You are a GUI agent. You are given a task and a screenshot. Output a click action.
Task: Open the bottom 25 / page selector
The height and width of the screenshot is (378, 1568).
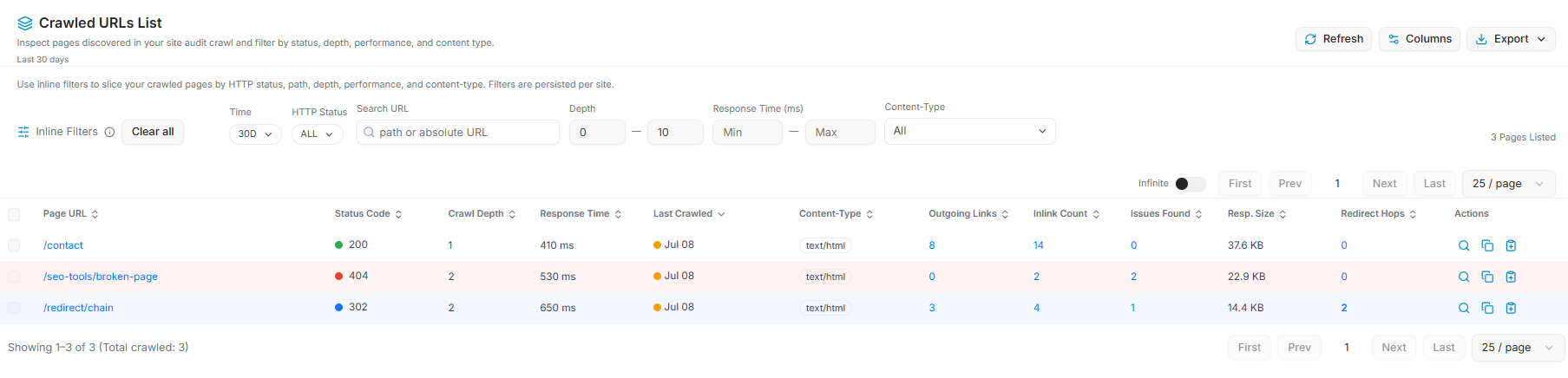point(1519,348)
